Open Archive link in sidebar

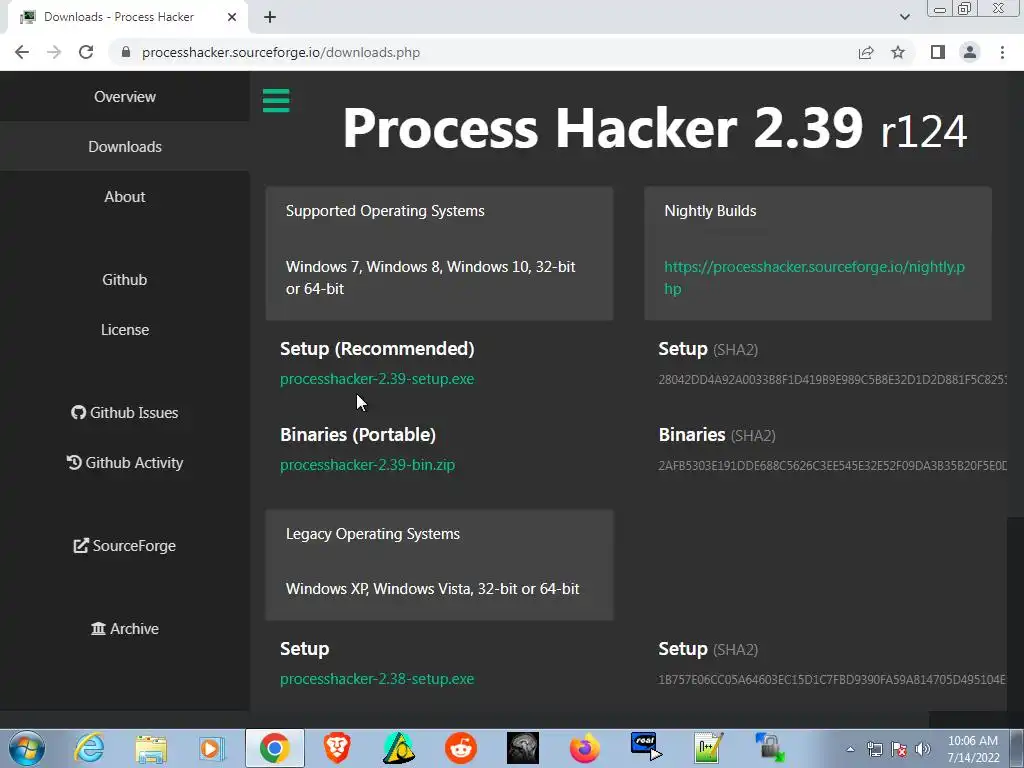tap(125, 629)
